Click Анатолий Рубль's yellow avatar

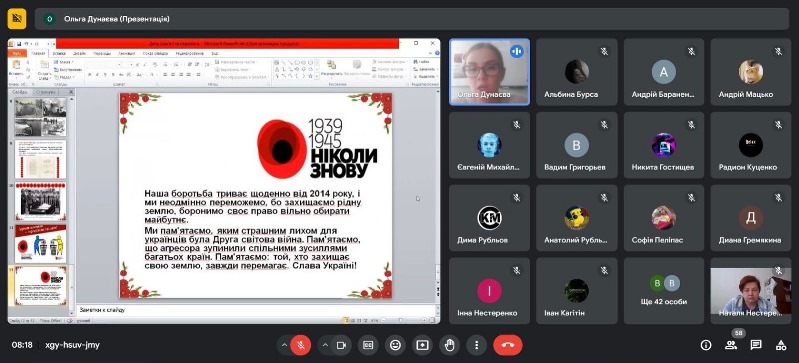coord(576,218)
